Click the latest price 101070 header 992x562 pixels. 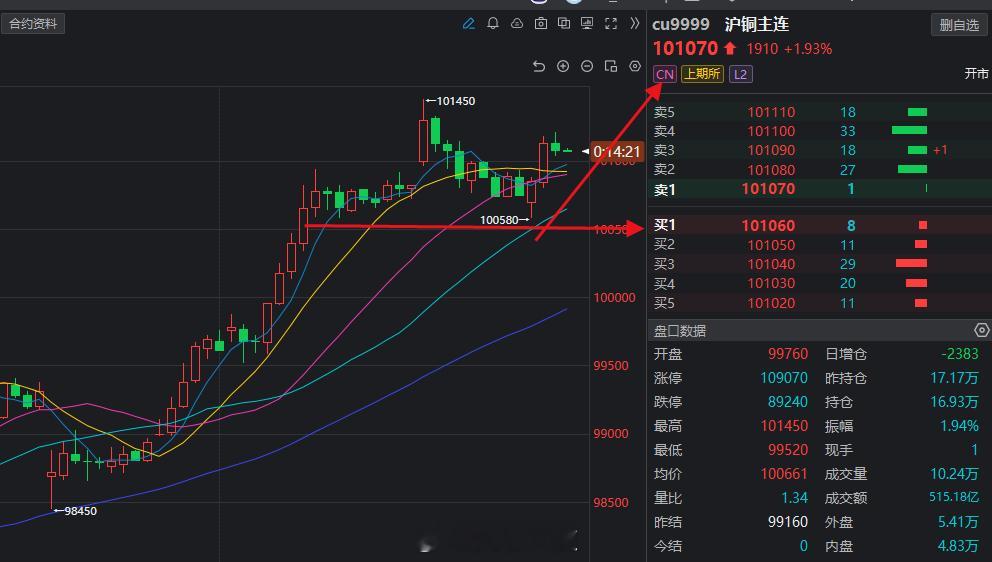(x=686, y=49)
